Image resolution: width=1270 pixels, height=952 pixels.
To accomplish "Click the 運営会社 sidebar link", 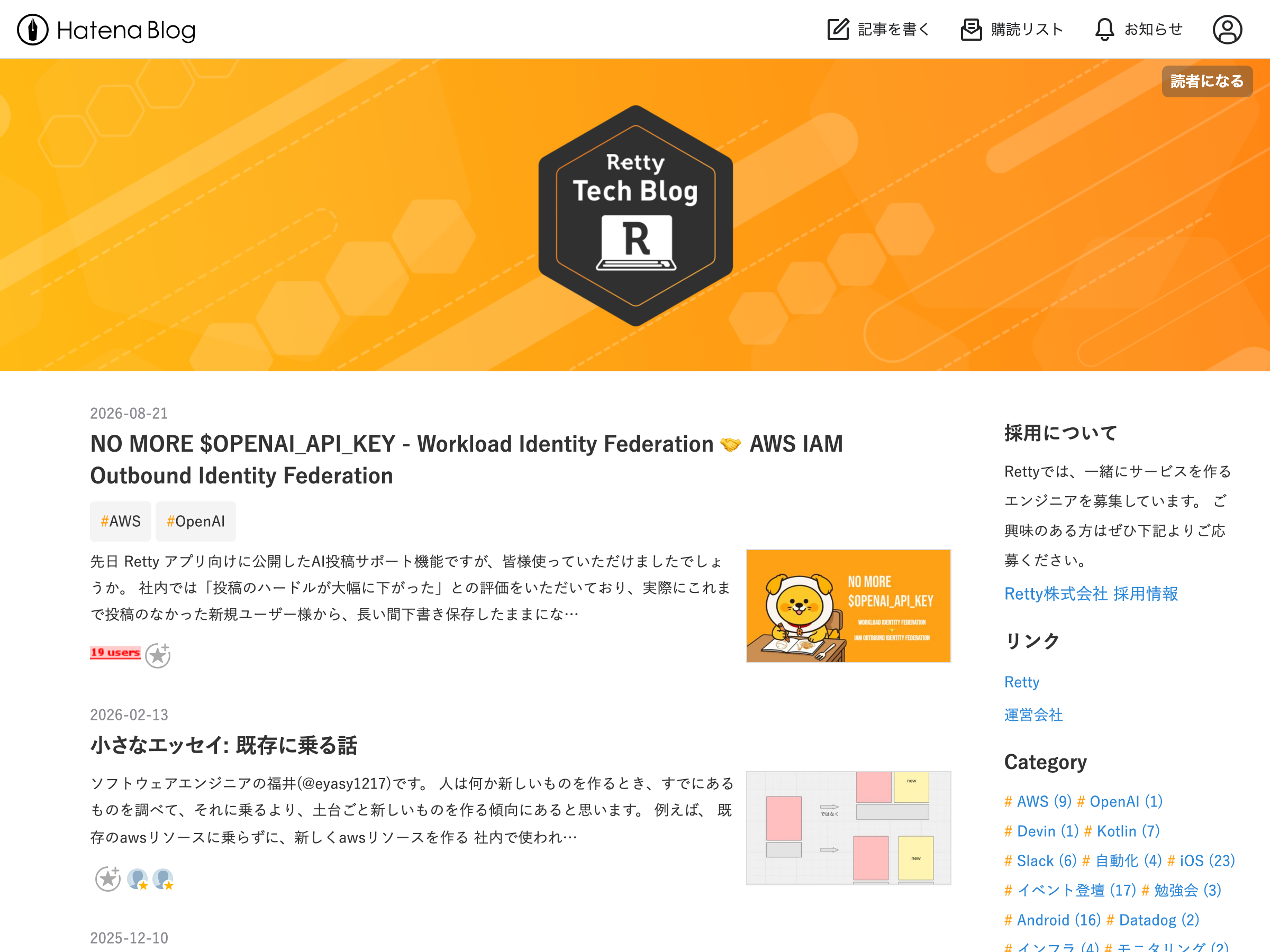I will coord(1033,715).
